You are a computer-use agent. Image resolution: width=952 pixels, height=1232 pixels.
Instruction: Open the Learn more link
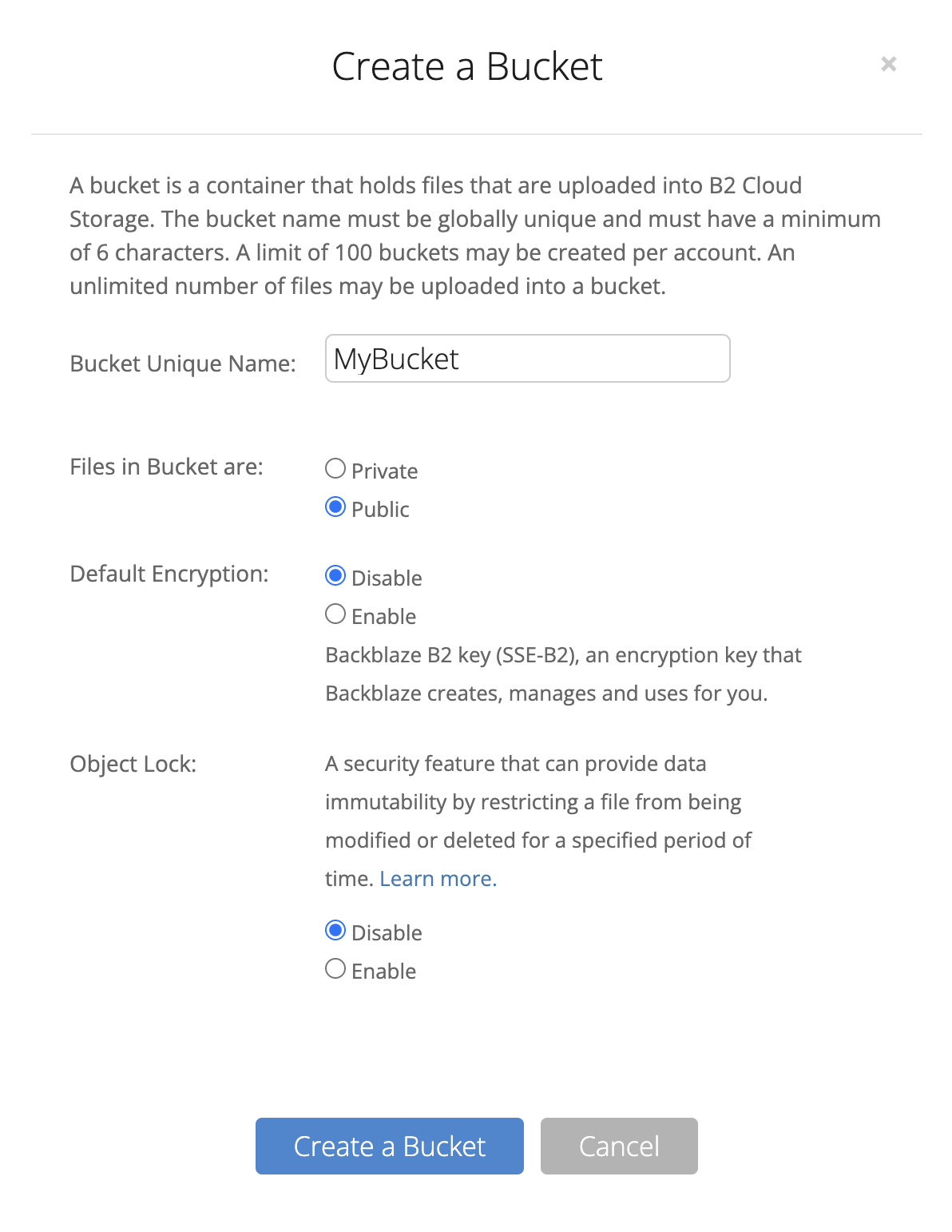point(438,879)
